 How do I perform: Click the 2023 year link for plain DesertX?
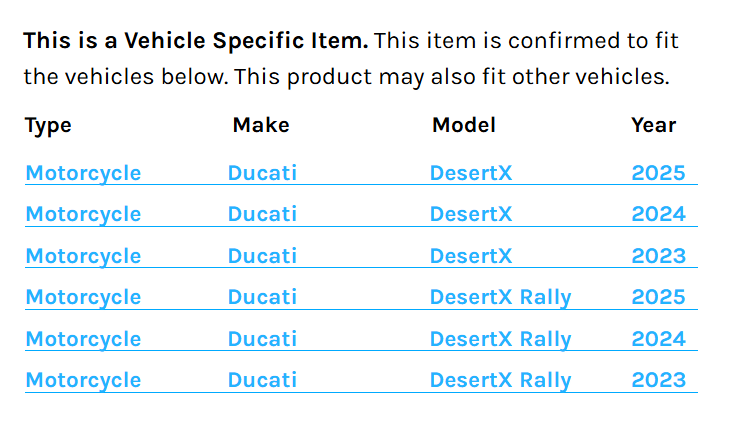pyautogui.click(x=658, y=256)
